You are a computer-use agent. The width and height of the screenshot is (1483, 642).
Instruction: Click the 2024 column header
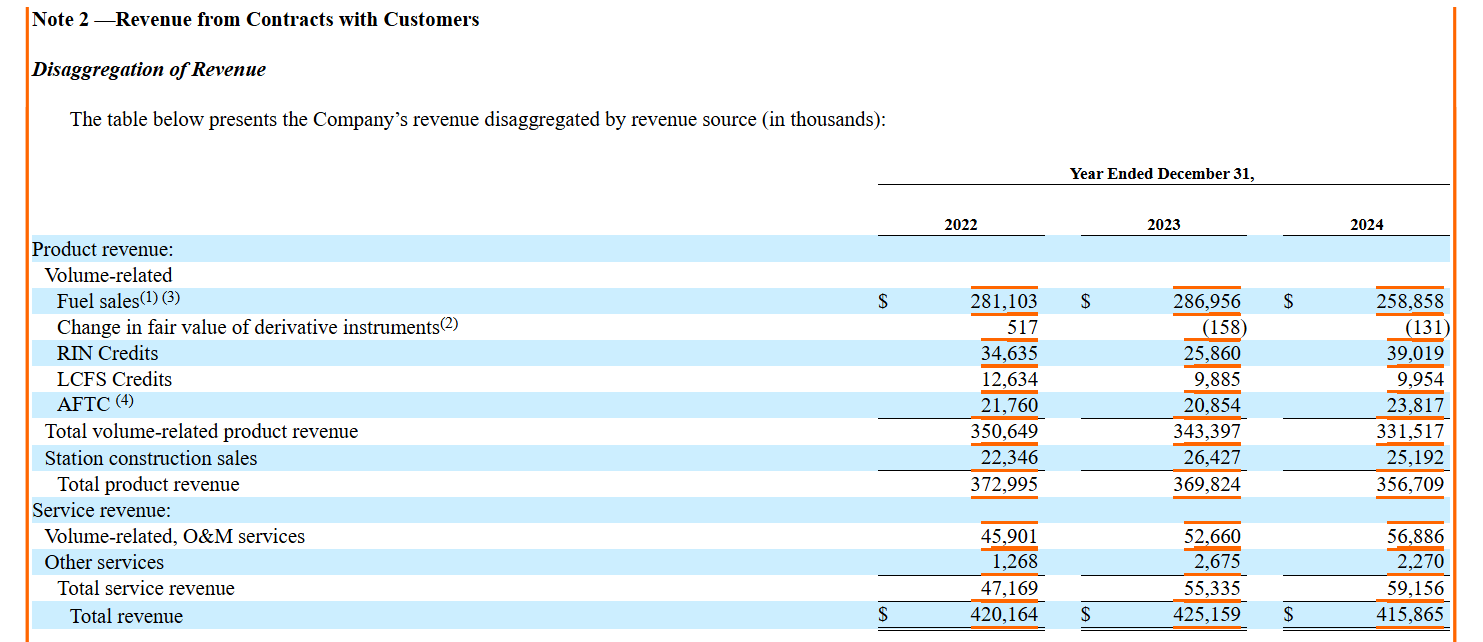[x=1366, y=225]
